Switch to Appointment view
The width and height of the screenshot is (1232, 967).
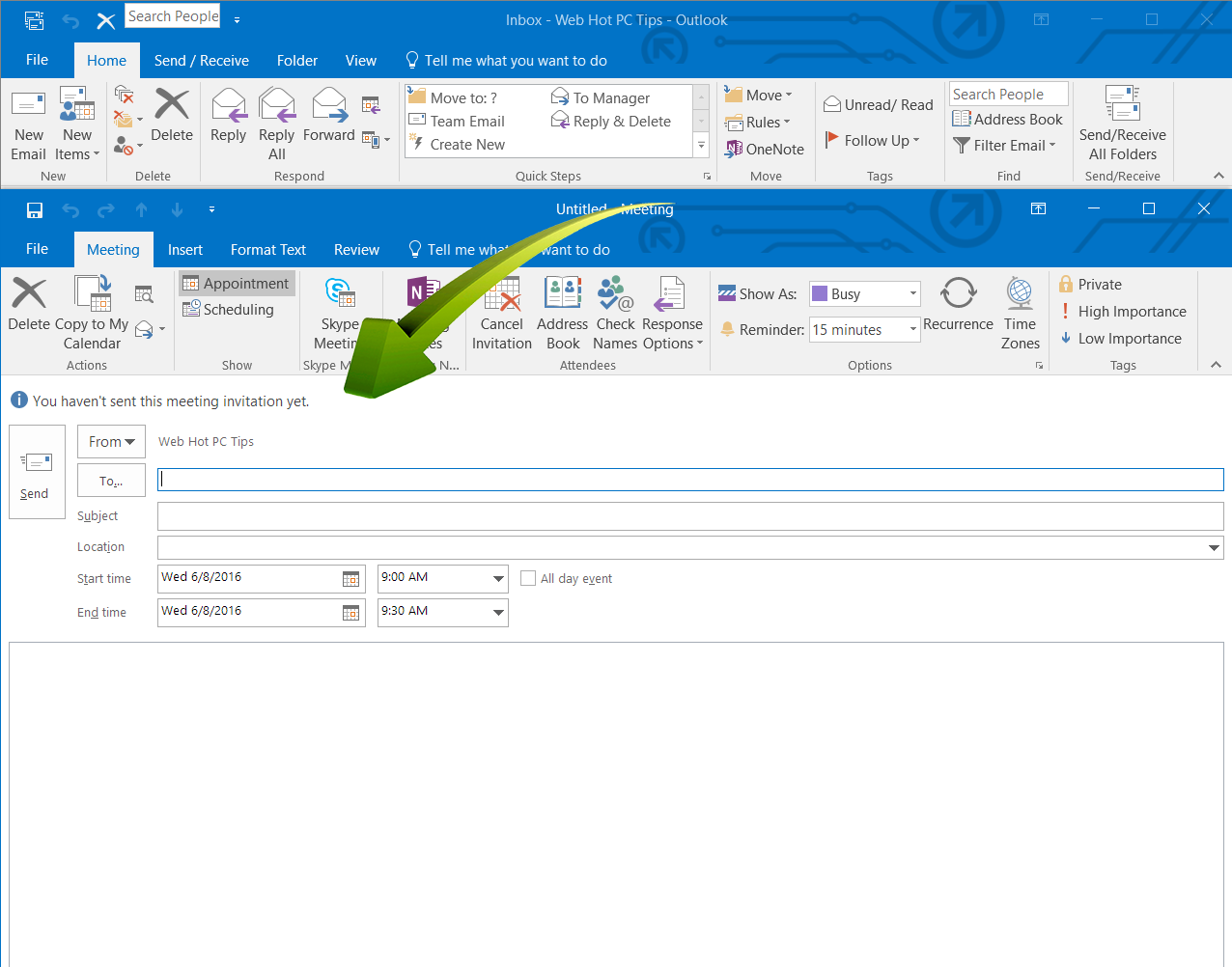tap(237, 283)
